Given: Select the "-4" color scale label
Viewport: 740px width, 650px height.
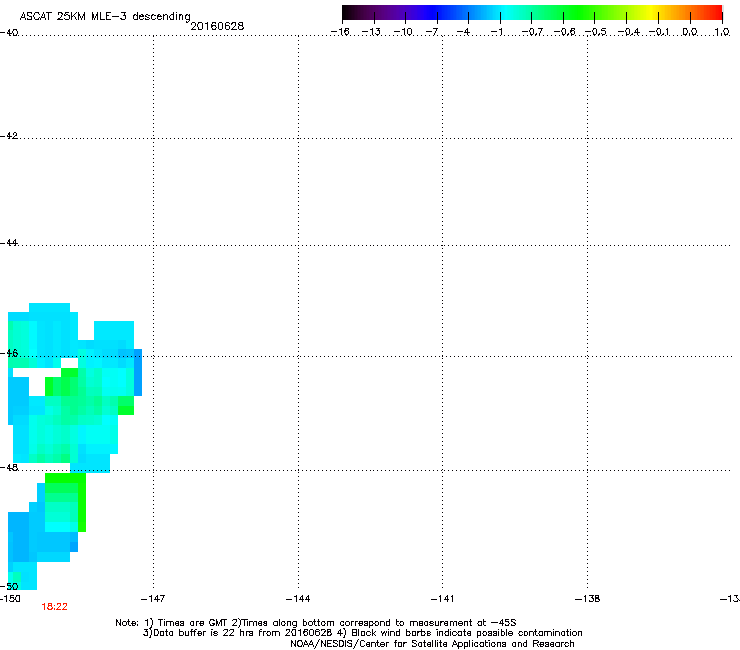Looking at the screenshot, I should [463, 32].
